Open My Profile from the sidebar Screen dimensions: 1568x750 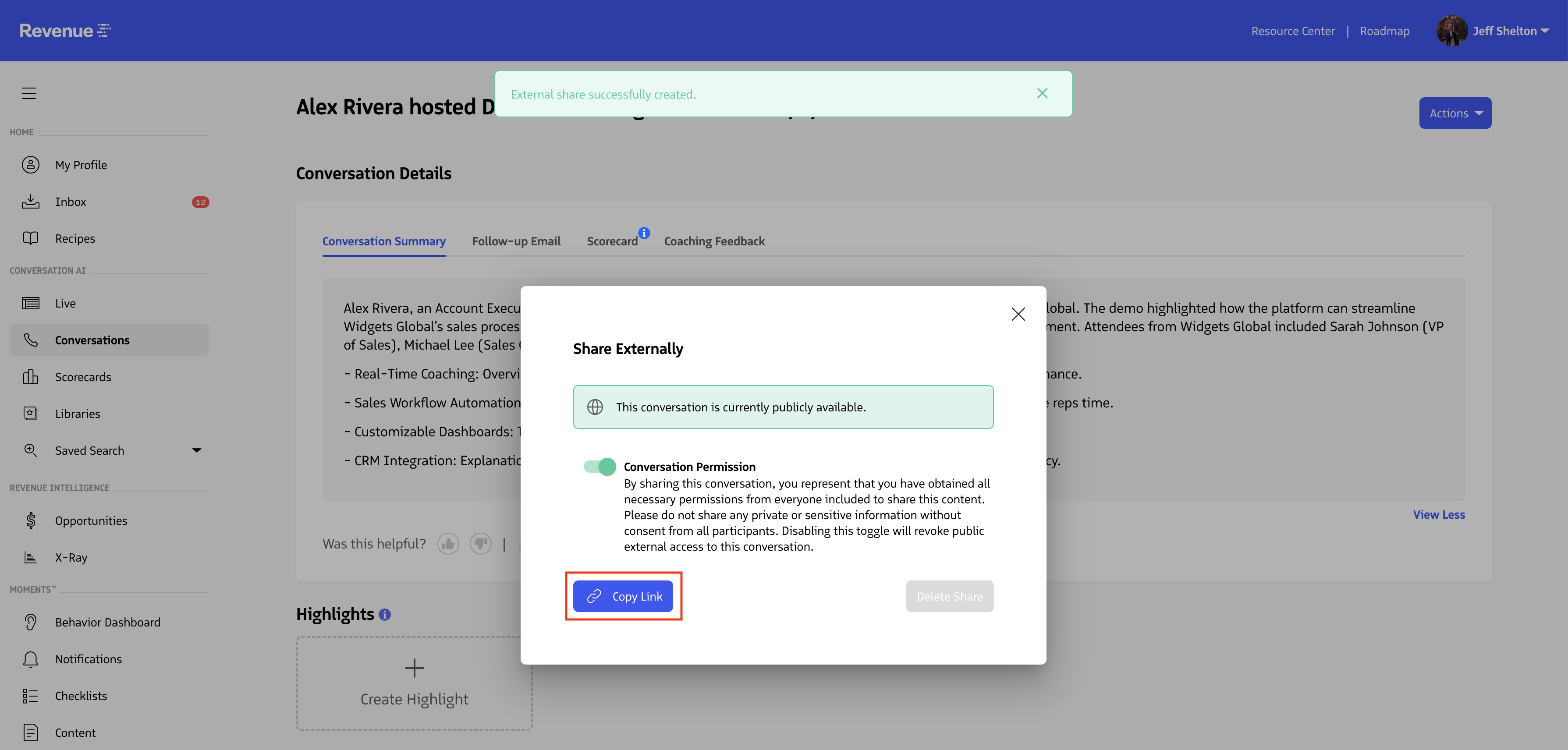[80, 165]
